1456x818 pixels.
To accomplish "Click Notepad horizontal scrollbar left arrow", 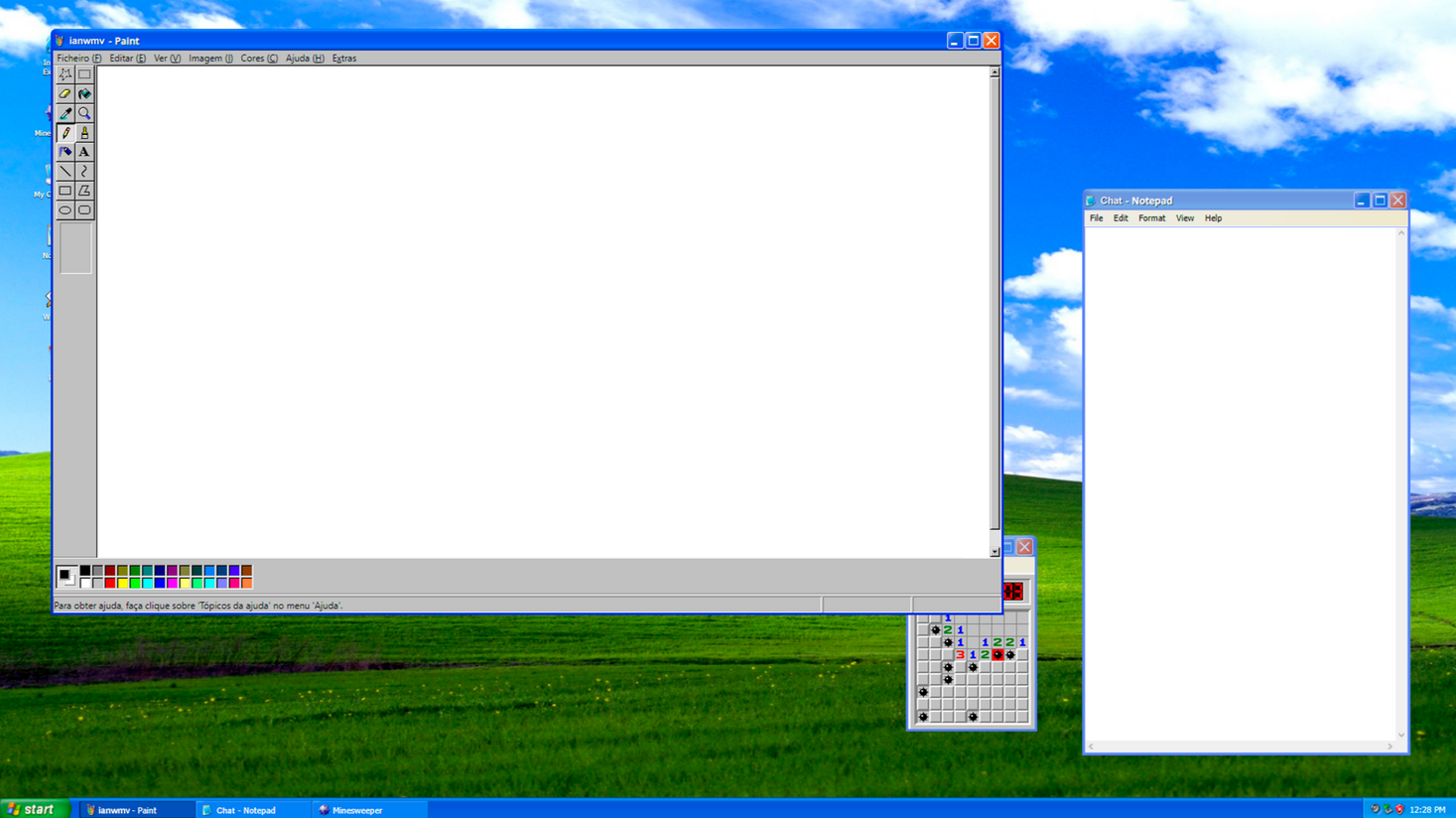I will [1091, 747].
